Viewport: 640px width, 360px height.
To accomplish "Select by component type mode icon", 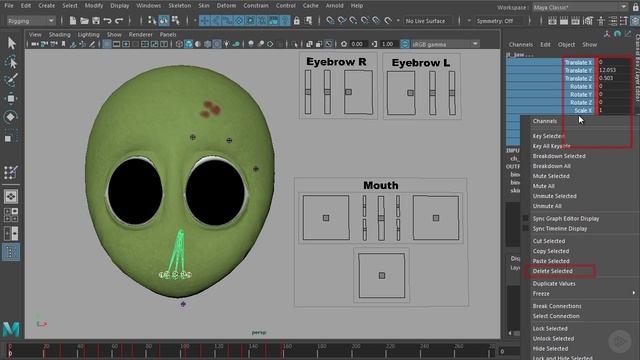I will coord(176,20).
